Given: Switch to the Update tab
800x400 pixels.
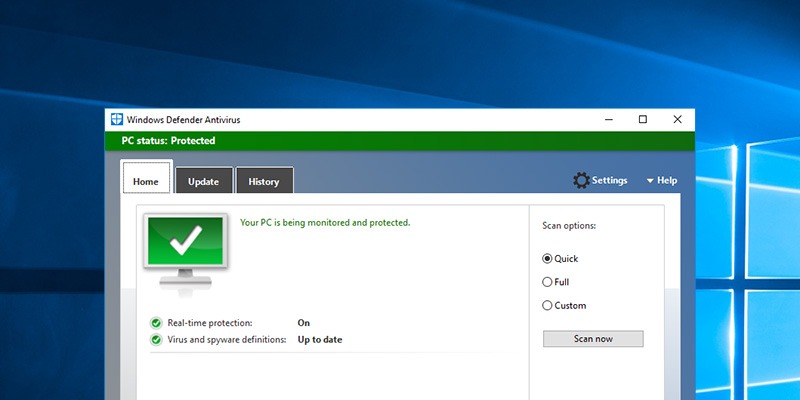Looking at the screenshot, I should point(203,181).
